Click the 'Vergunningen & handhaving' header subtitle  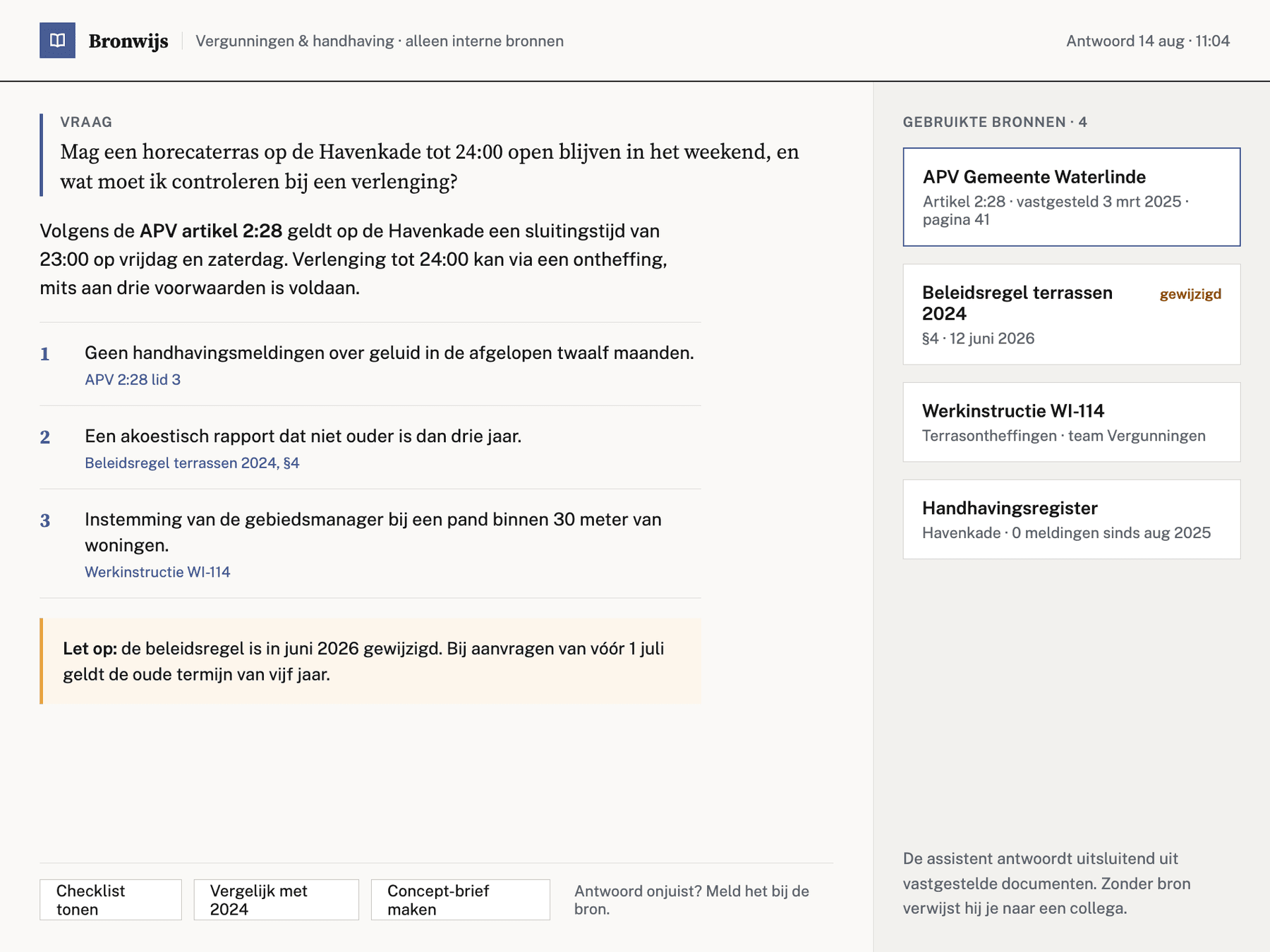(380, 41)
